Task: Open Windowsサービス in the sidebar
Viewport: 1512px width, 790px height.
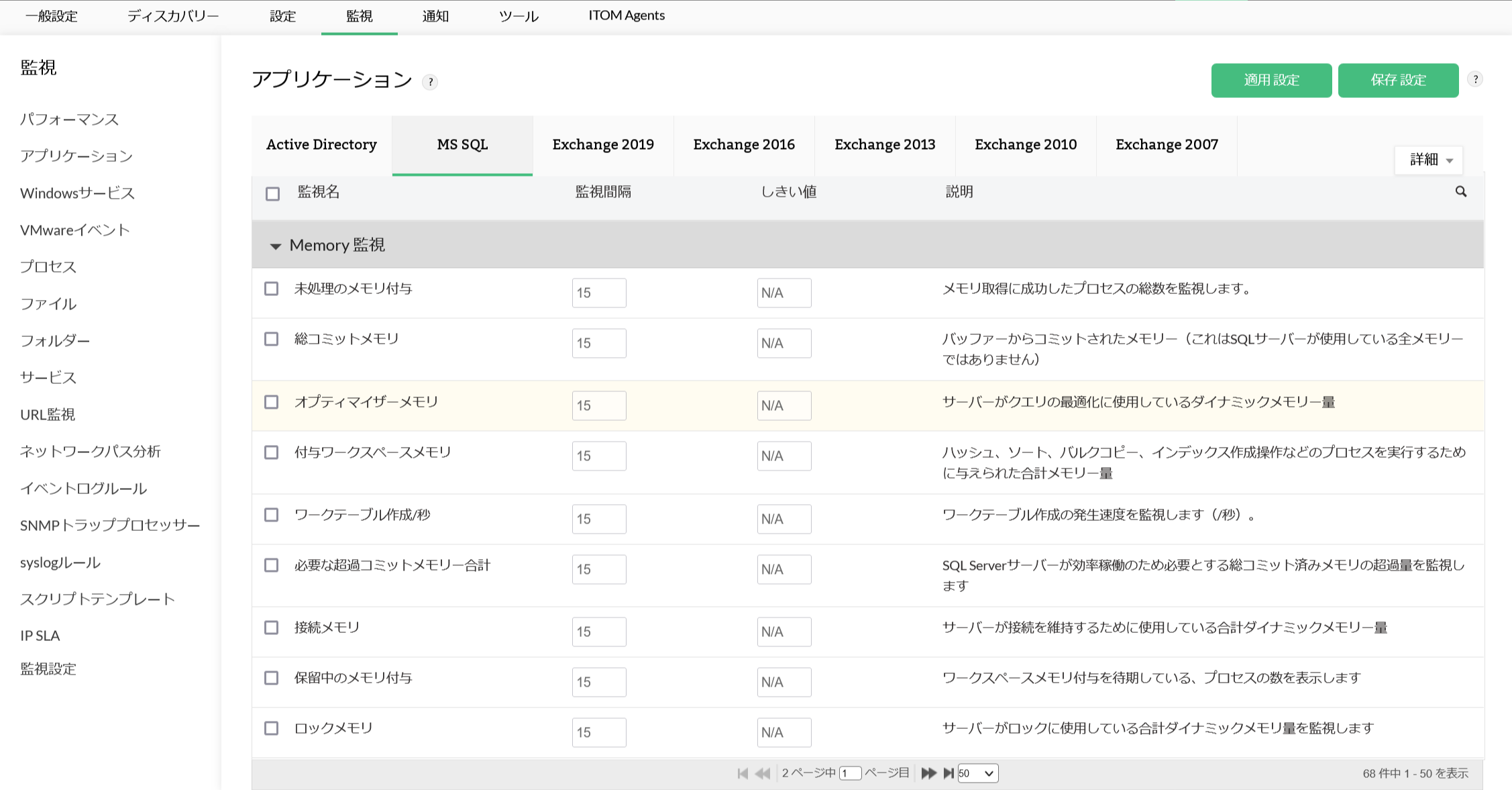Action: (77, 193)
